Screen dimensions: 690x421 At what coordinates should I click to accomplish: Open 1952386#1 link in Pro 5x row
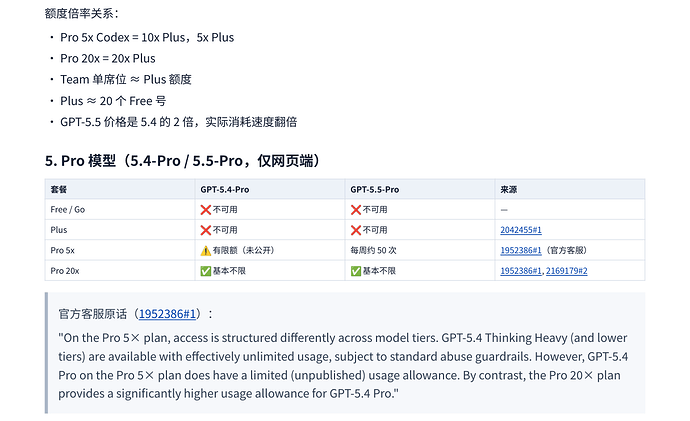click(521, 250)
